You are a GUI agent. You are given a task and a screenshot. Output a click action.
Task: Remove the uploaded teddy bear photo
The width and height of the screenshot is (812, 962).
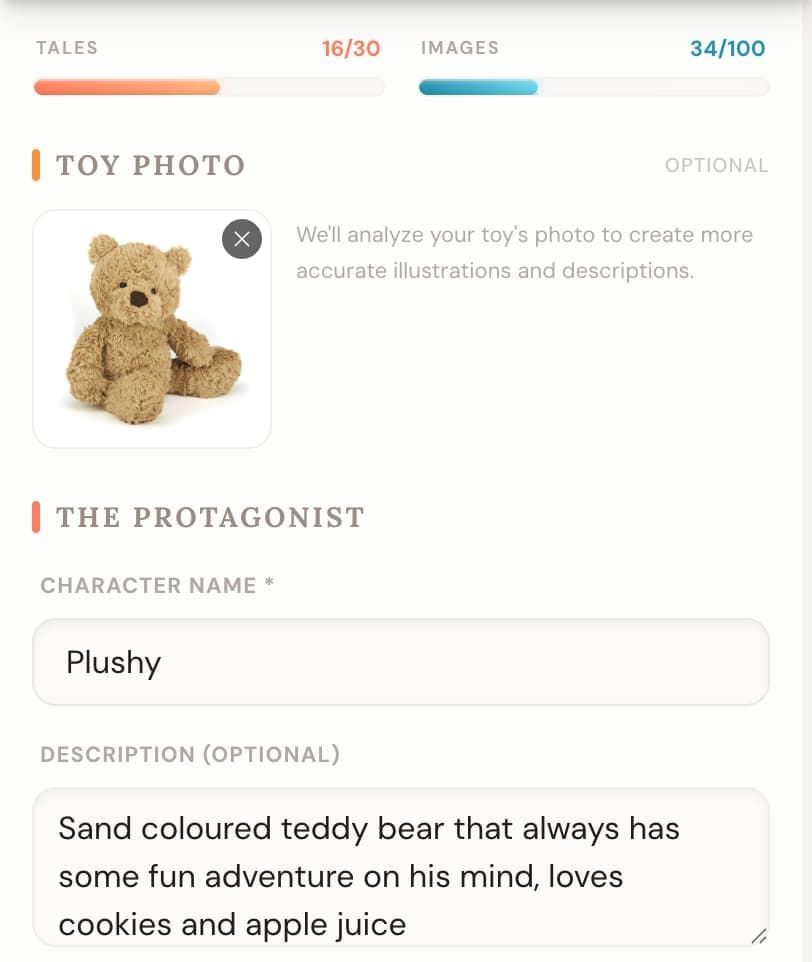pyautogui.click(x=241, y=239)
